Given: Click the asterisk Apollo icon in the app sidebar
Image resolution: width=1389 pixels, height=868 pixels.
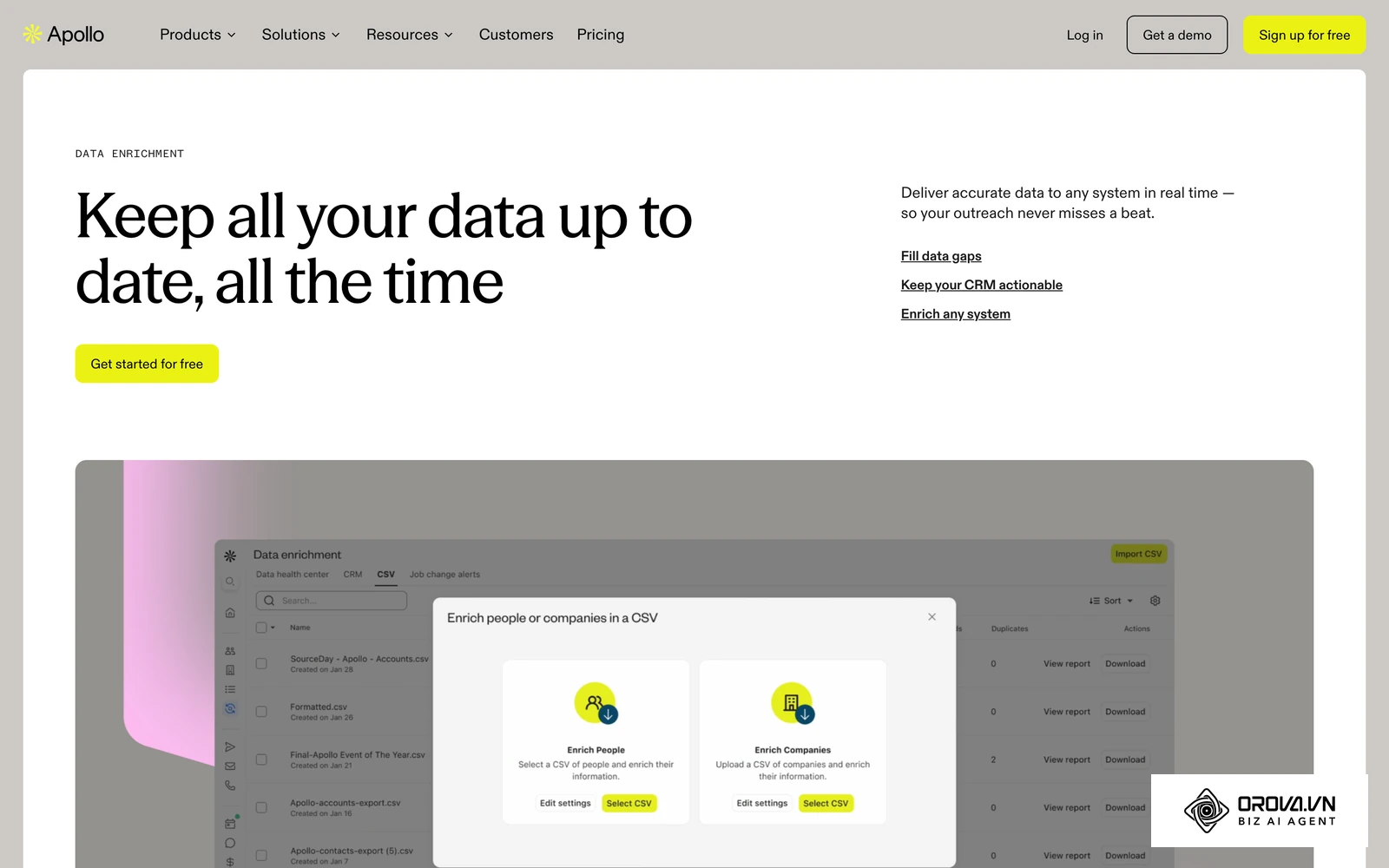Looking at the screenshot, I should pos(230,556).
